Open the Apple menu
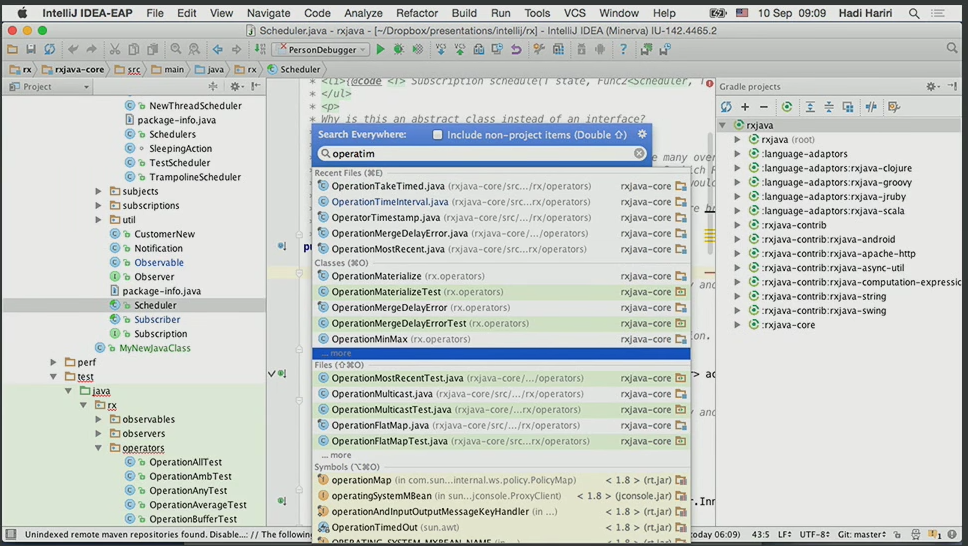The width and height of the screenshot is (968, 546). point(22,13)
